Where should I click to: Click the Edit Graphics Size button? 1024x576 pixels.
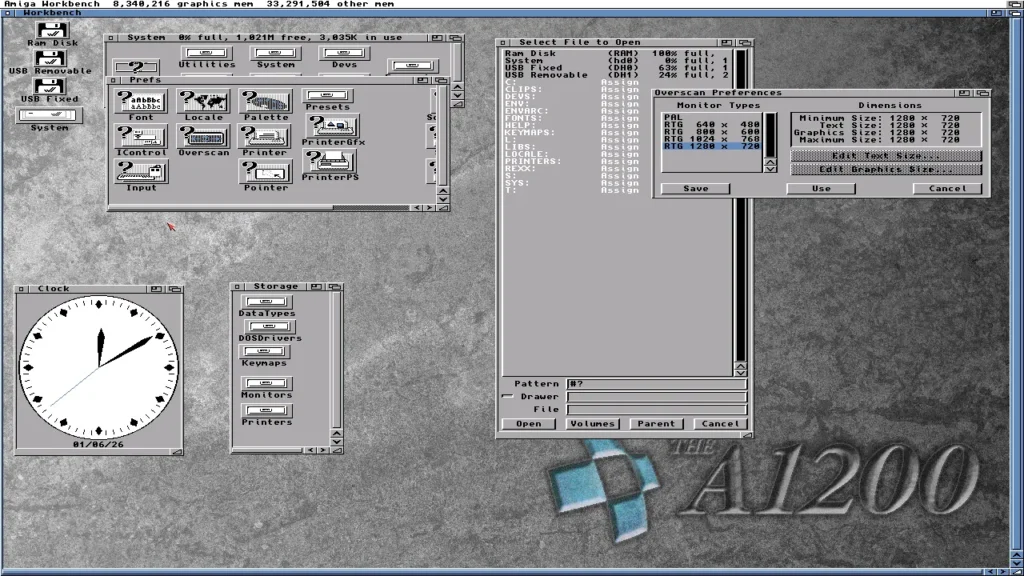click(x=886, y=169)
